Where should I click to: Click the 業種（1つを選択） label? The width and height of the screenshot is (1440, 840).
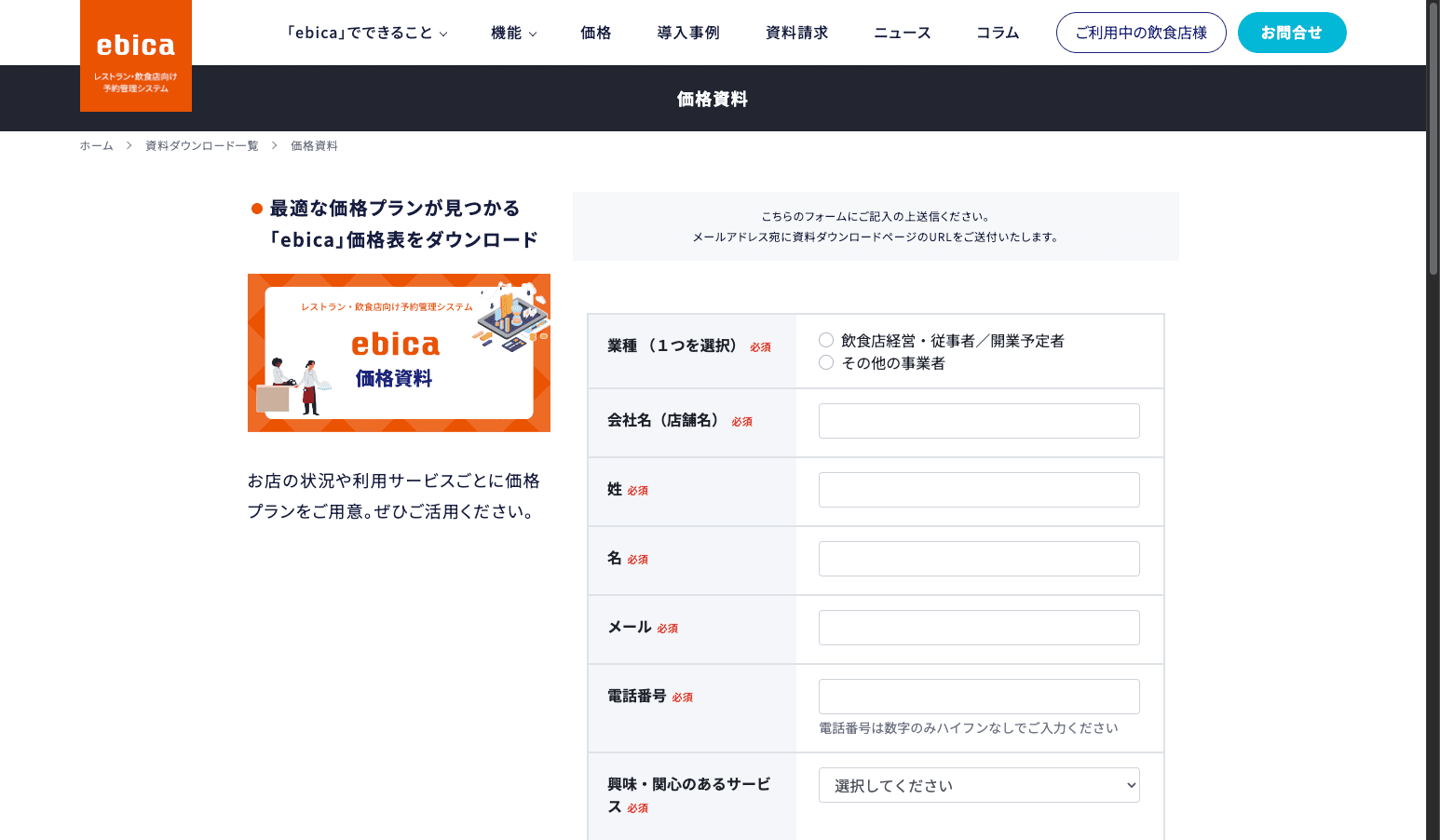pyautogui.click(x=672, y=345)
